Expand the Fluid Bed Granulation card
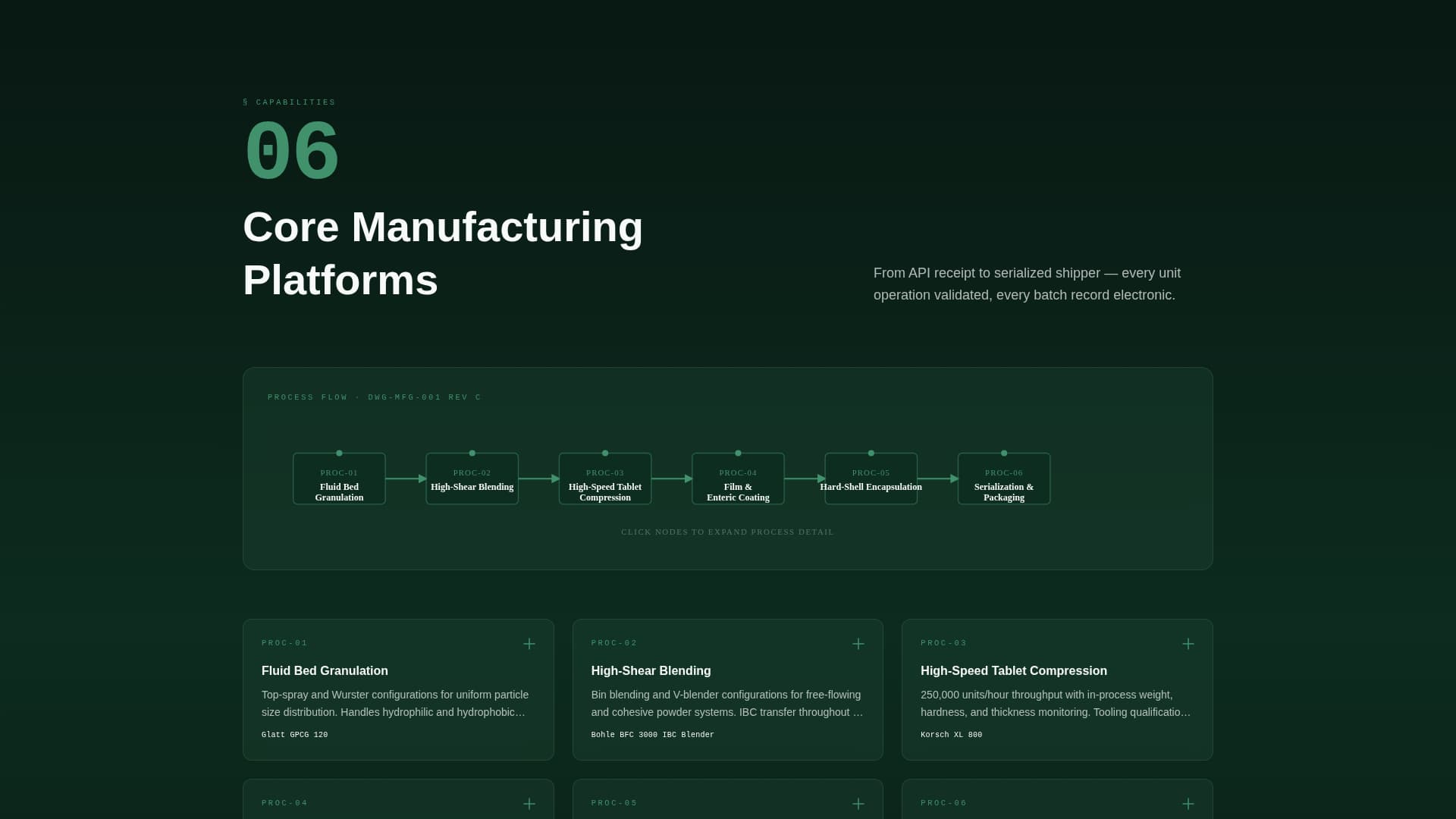The image size is (1456, 819). click(x=529, y=644)
